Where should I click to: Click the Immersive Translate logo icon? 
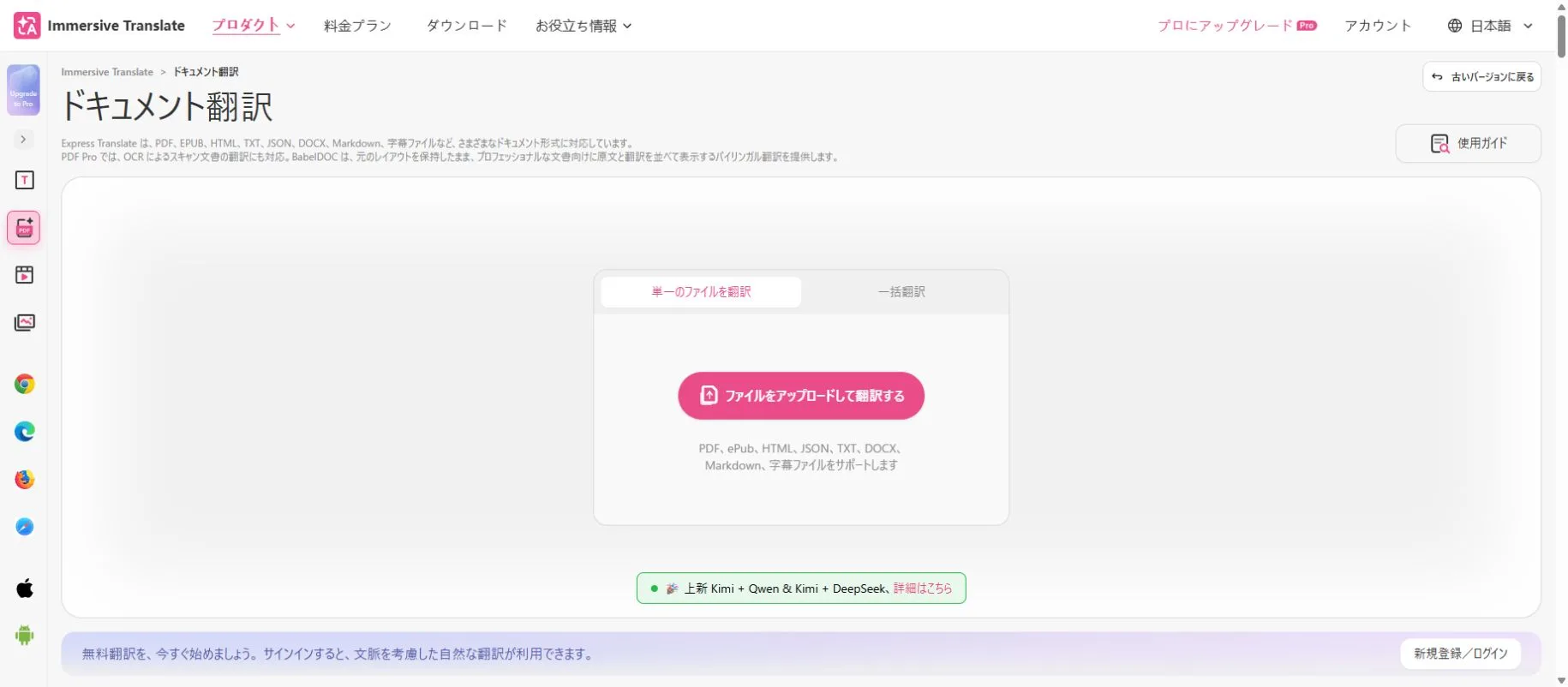point(27,26)
